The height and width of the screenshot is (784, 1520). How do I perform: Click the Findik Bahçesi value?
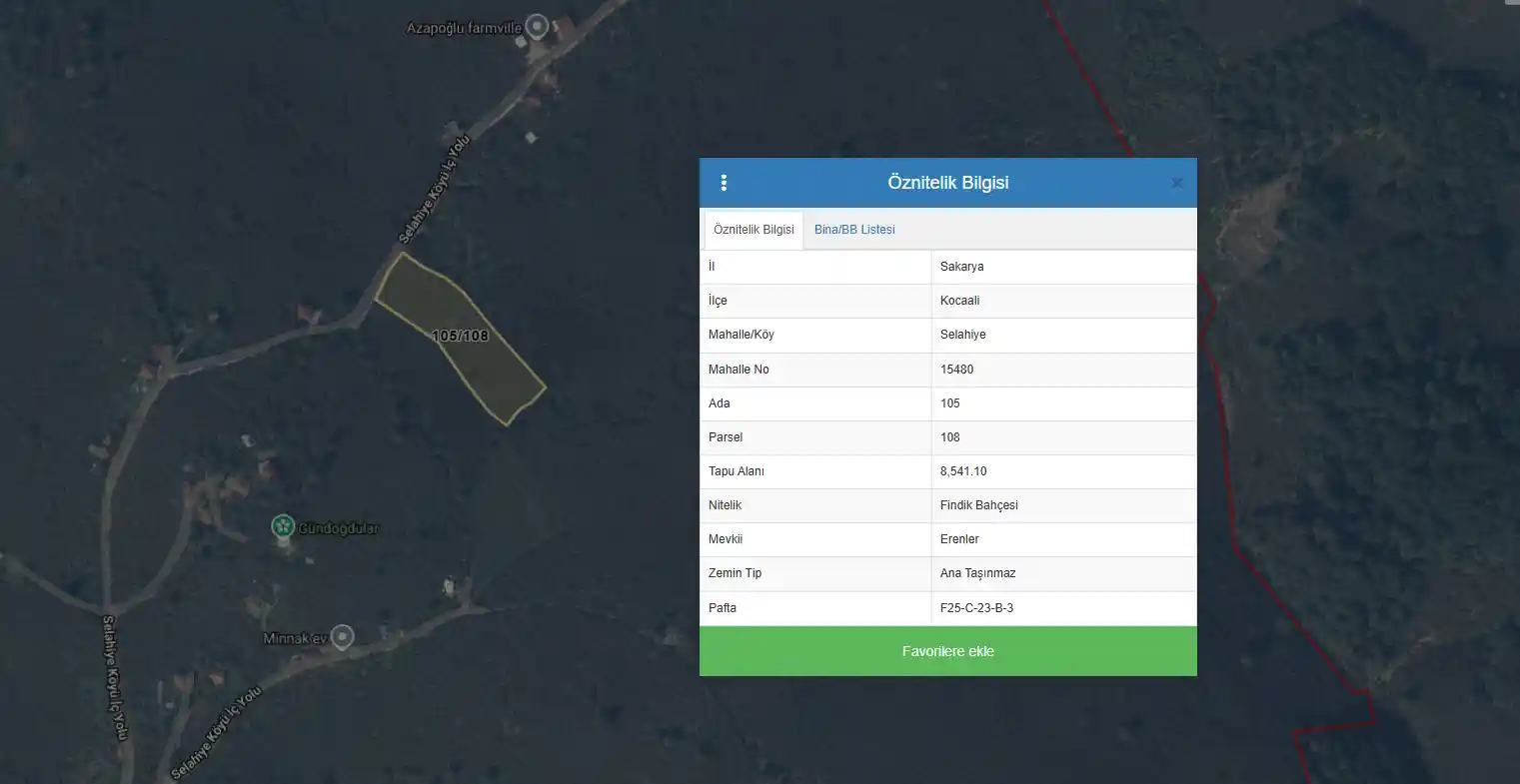(978, 505)
